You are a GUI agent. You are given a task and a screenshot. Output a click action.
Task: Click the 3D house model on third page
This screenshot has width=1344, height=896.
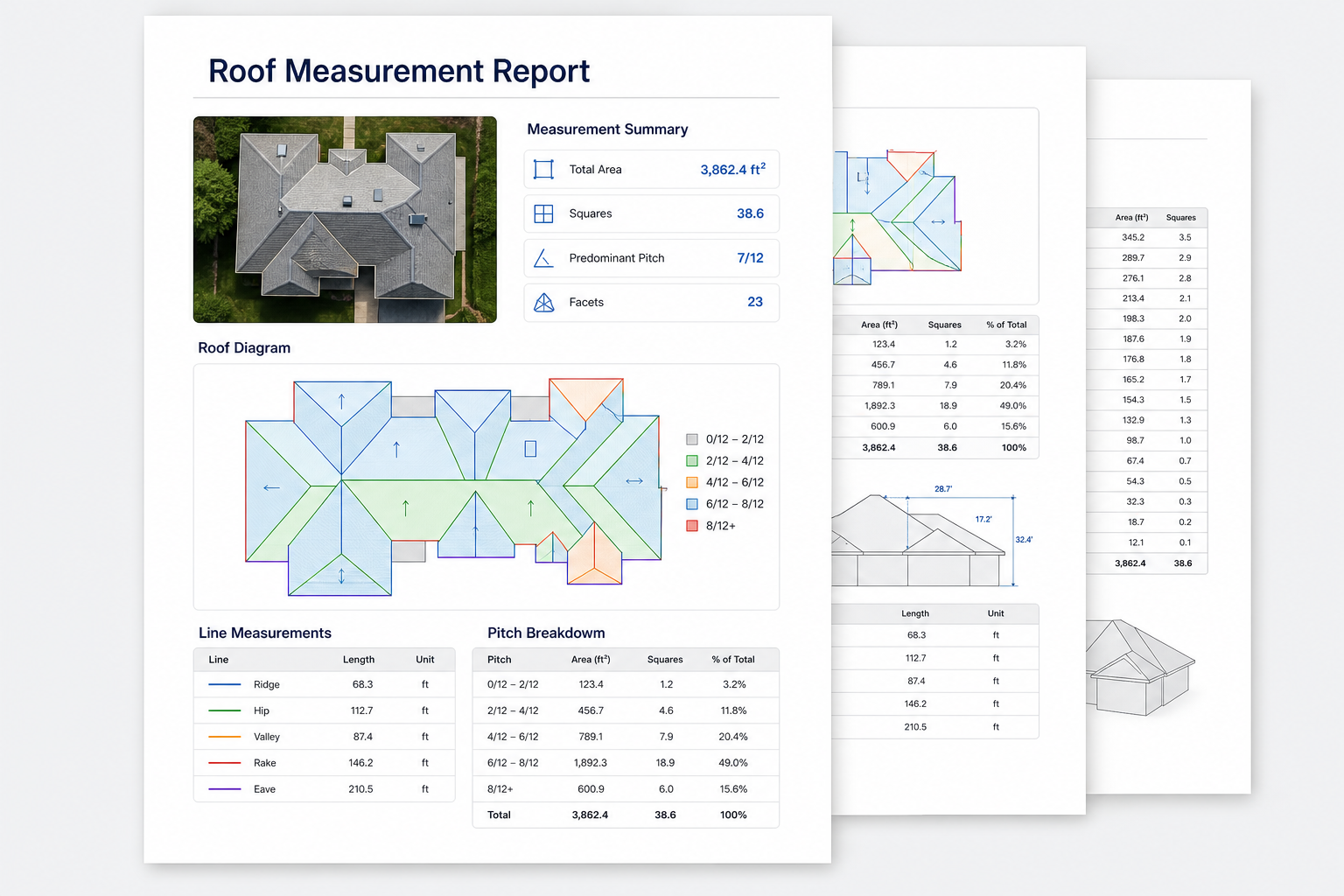coord(1140,668)
